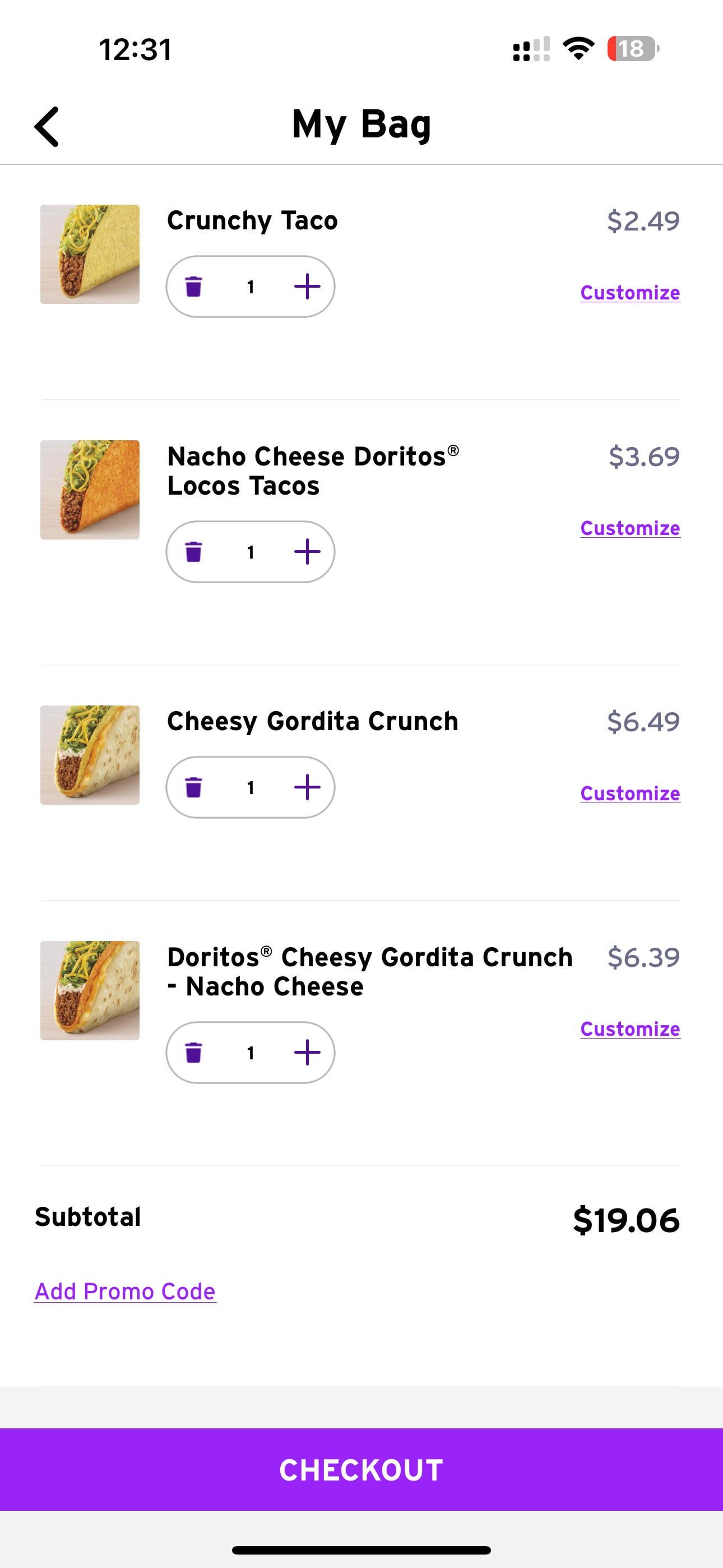Add one more Doritos Locos Tacos
This screenshot has height=1568, width=723.
(307, 551)
